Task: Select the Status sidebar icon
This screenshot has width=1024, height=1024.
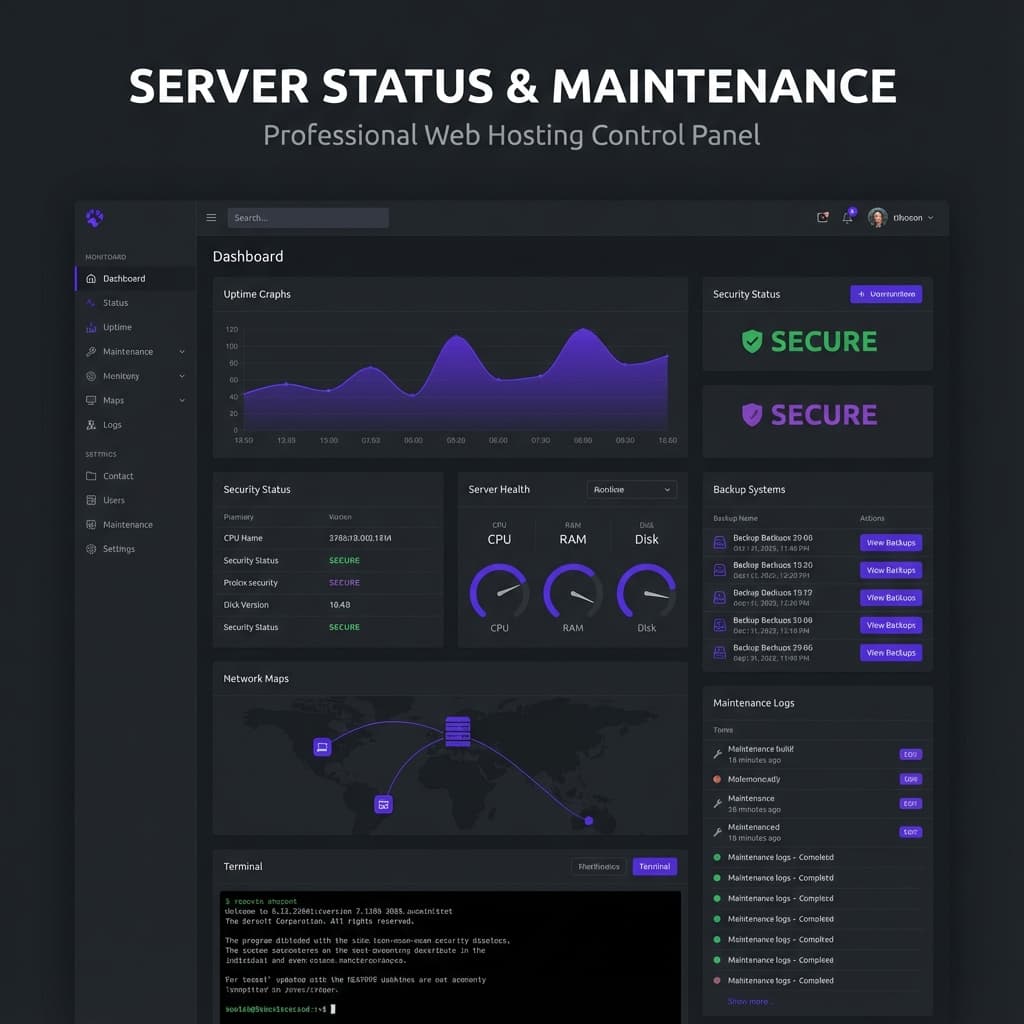Action: point(91,302)
